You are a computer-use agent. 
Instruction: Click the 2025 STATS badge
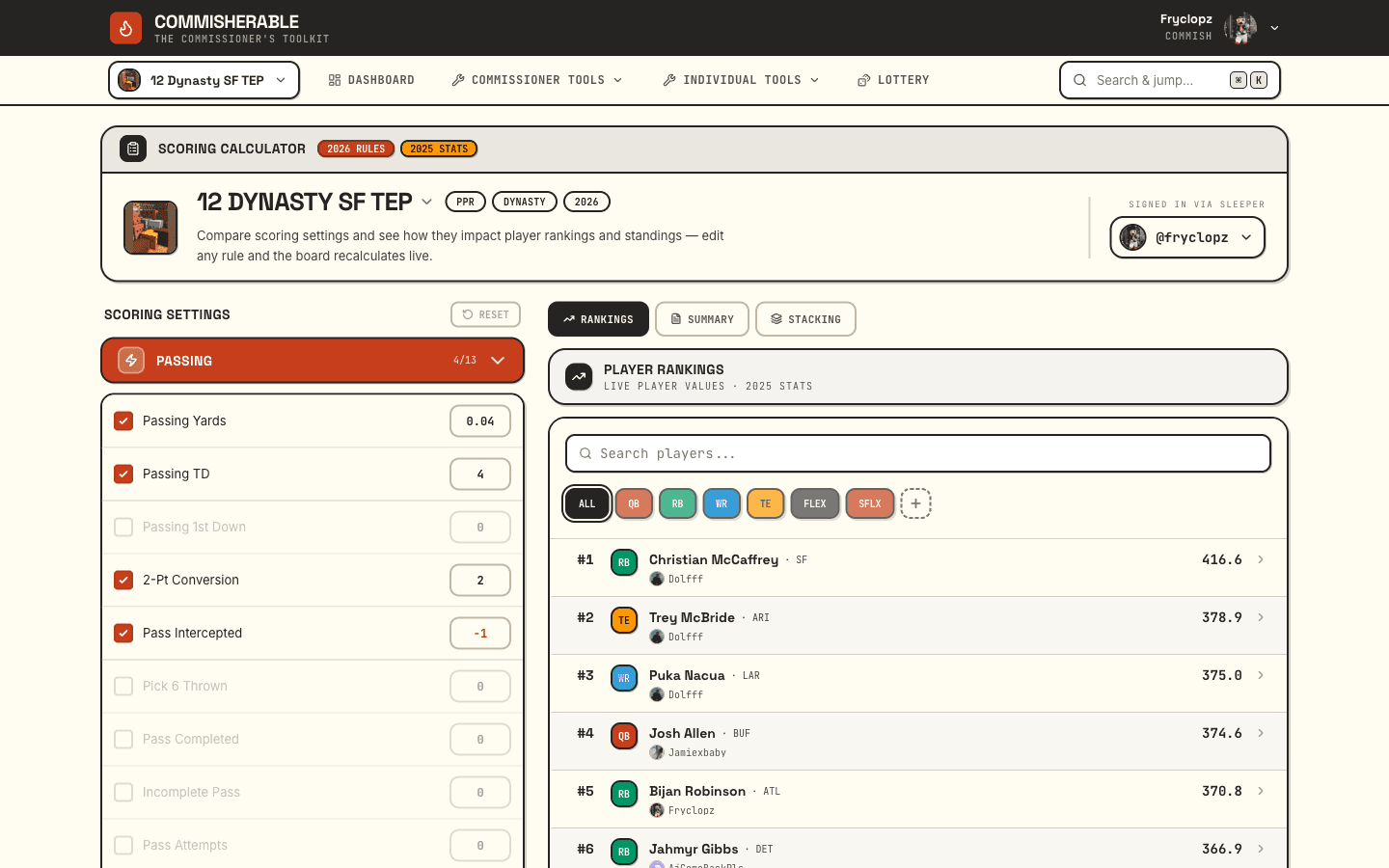click(439, 149)
